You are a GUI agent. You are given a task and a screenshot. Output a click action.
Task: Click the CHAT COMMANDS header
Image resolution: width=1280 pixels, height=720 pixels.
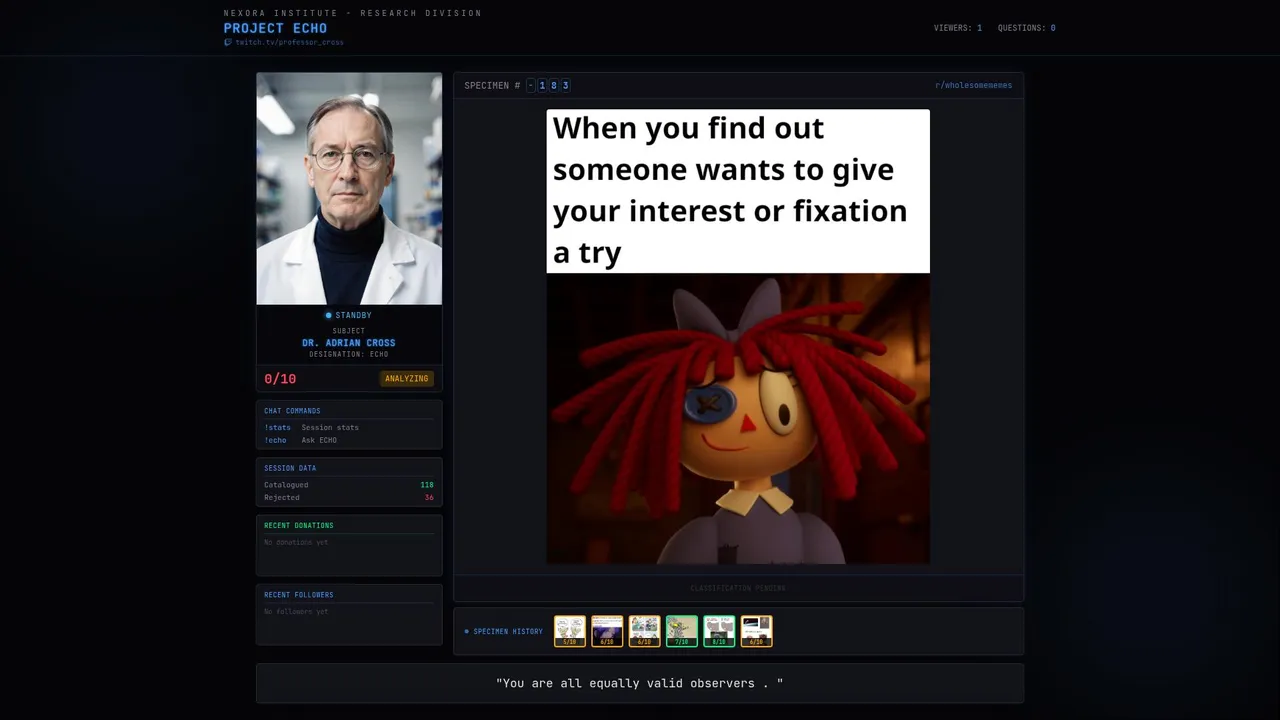click(292, 411)
